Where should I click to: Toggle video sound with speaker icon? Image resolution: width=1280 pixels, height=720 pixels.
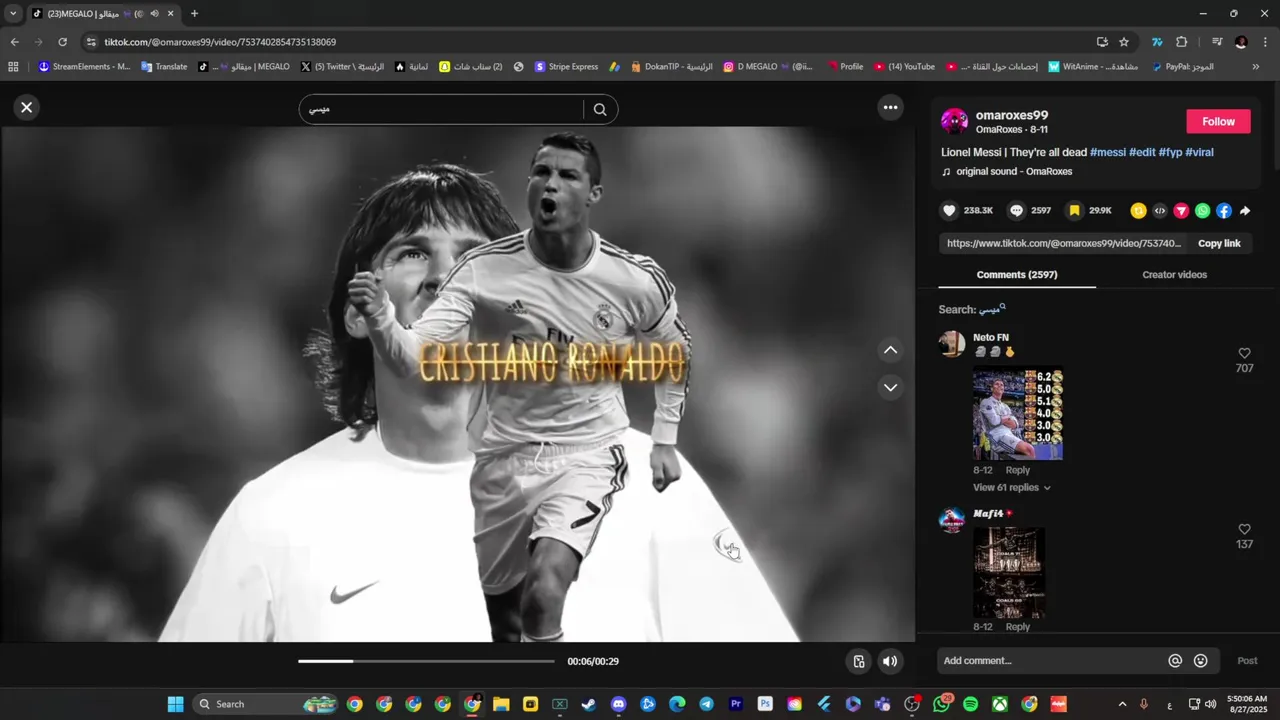tap(890, 661)
